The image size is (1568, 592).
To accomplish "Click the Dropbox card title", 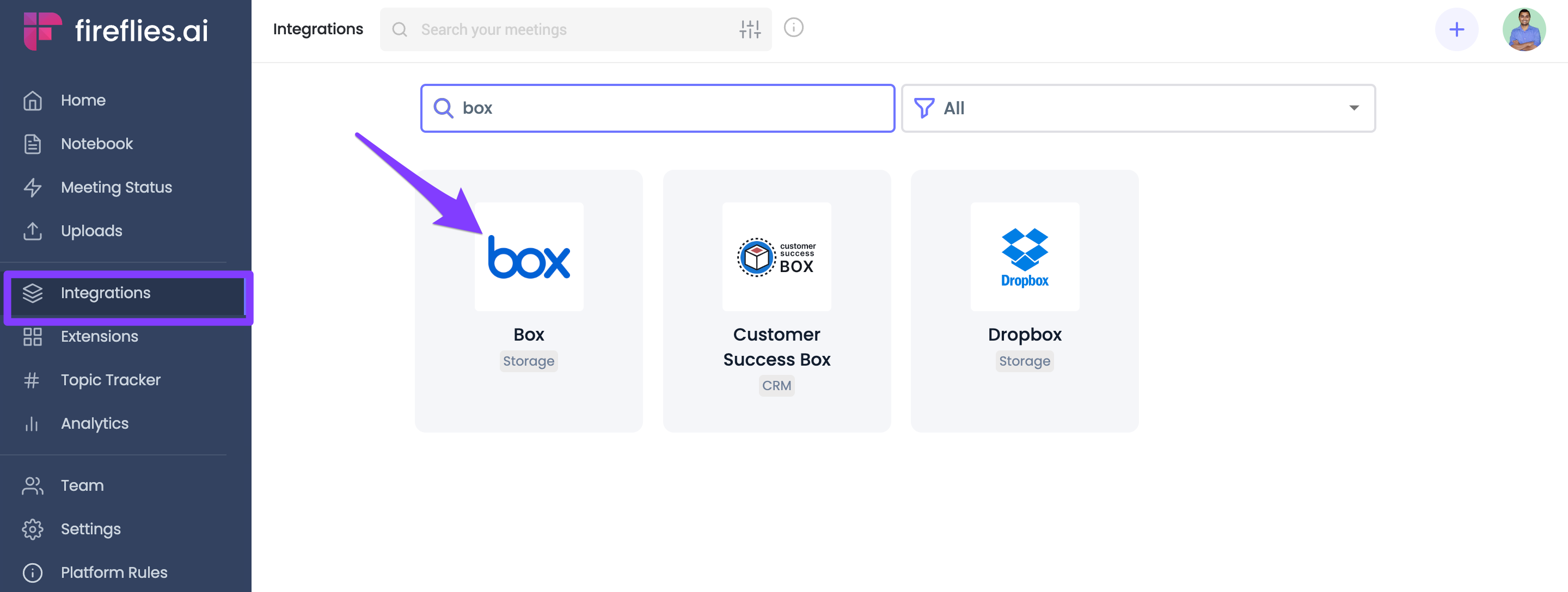I will click(1025, 335).
